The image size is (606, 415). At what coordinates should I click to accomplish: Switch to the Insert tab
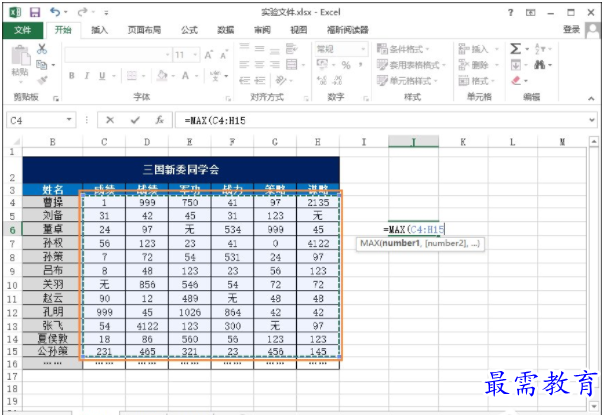(x=99, y=30)
